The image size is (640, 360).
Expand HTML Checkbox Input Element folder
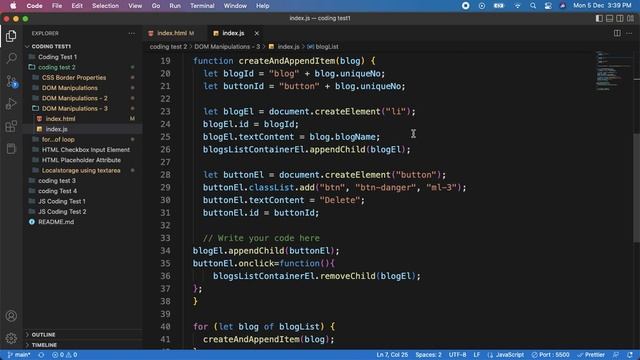86,150
